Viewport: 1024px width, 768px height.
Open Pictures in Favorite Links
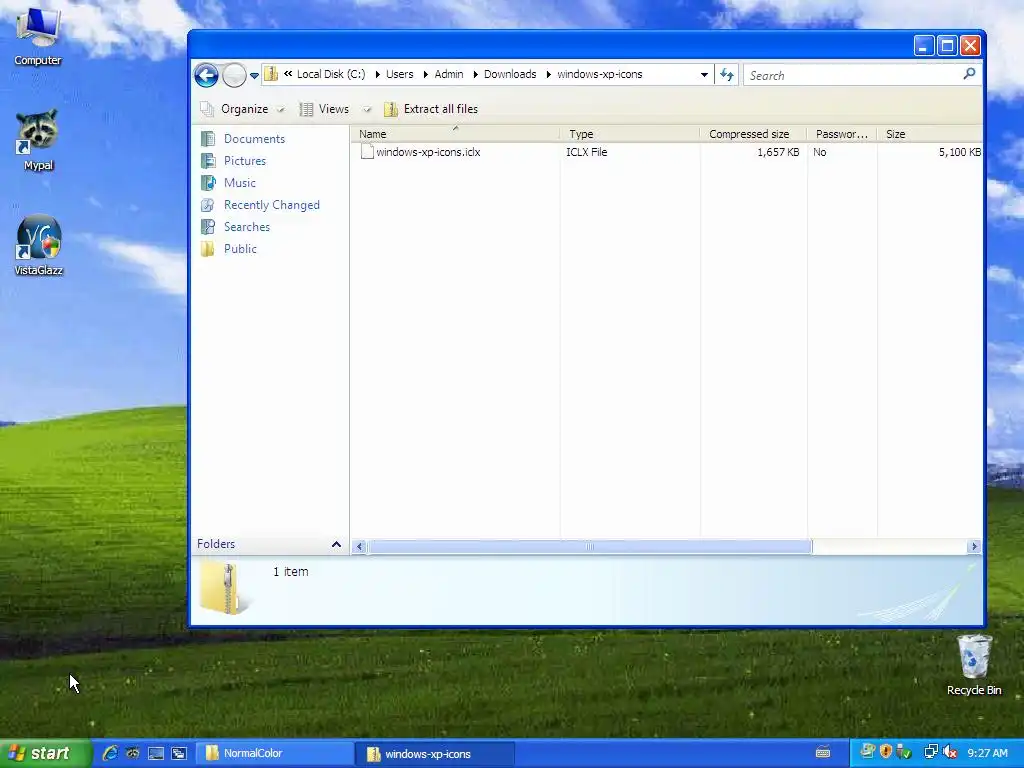[245, 161]
